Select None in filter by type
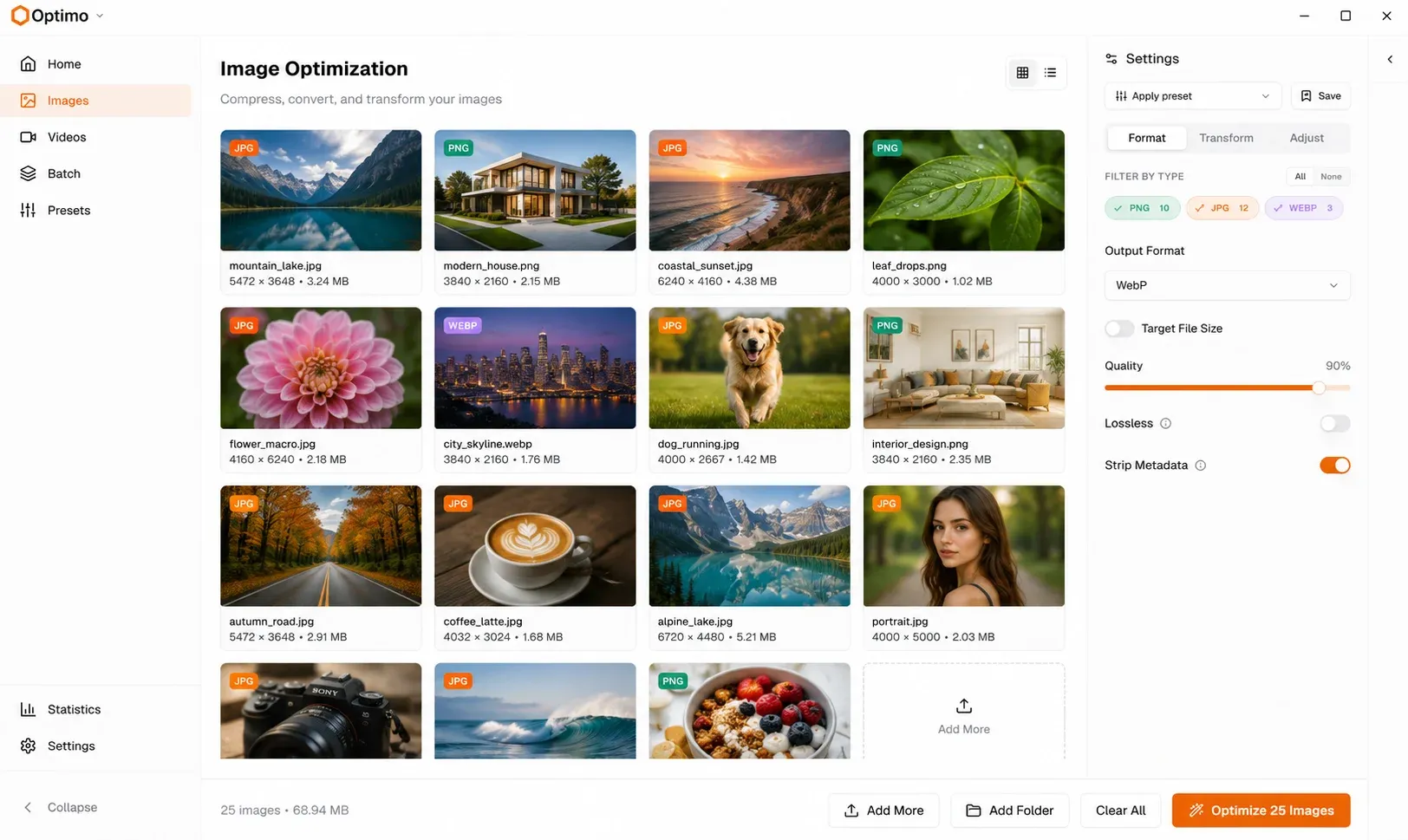The height and width of the screenshot is (840, 1408). (1331, 177)
